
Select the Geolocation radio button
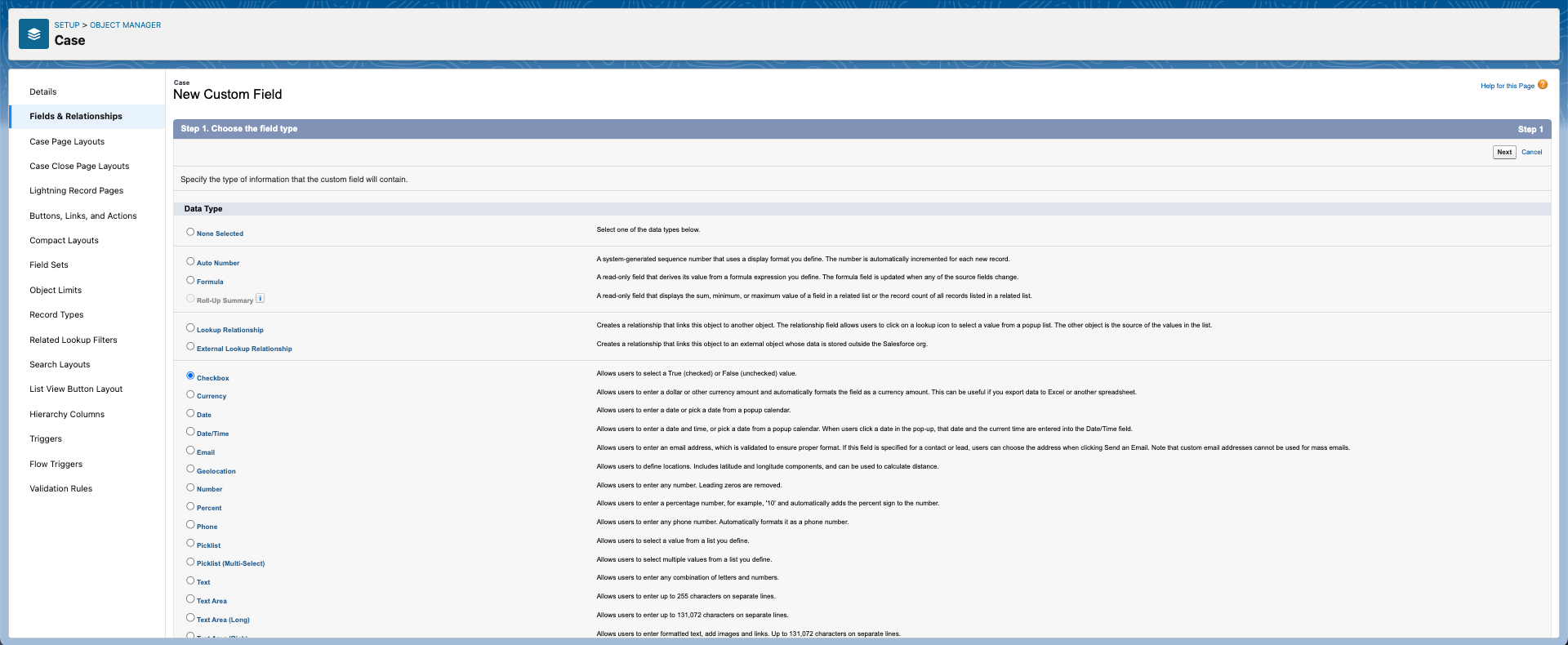pyautogui.click(x=190, y=469)
